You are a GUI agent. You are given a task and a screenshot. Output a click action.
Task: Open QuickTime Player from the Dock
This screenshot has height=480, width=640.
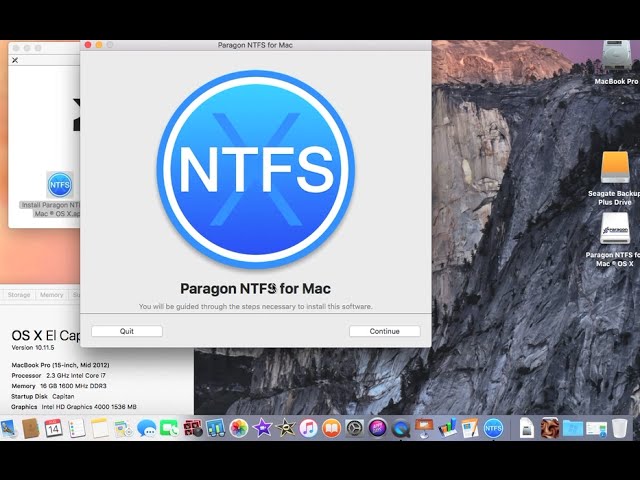(x=401, y=429)
